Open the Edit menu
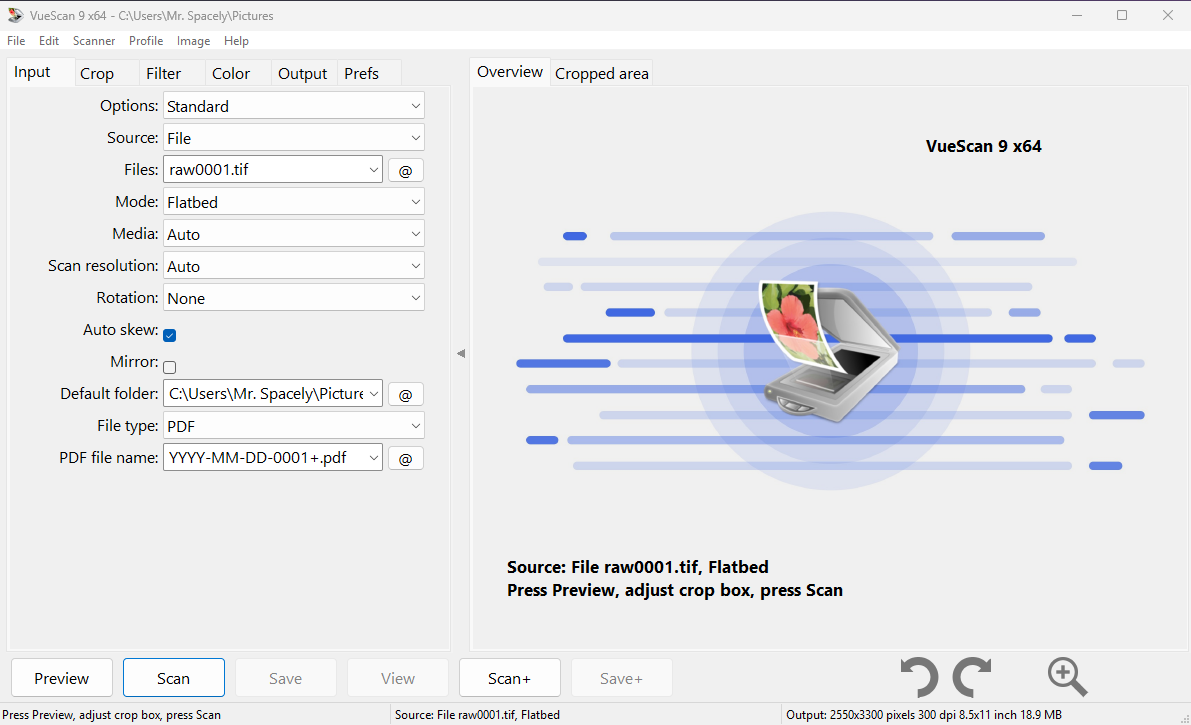This screenshot has height=725, width=1191. coord(49,41)
